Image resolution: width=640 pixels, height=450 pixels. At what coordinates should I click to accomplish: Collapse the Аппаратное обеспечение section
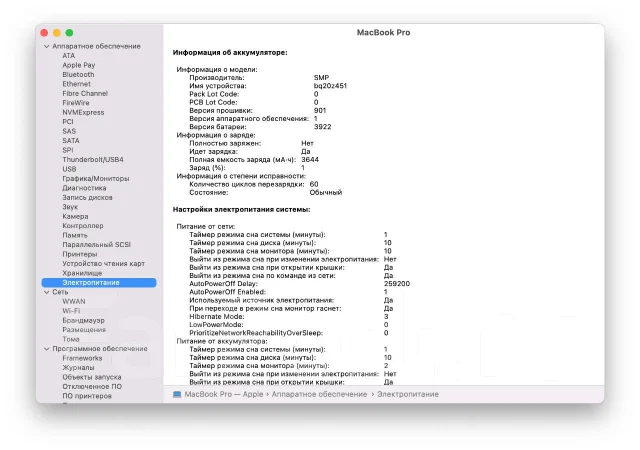tap(47, 47)
